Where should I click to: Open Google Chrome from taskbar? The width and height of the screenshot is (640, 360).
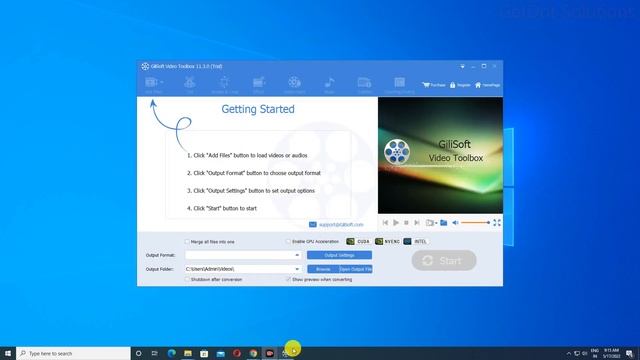(x=253, y=353)
